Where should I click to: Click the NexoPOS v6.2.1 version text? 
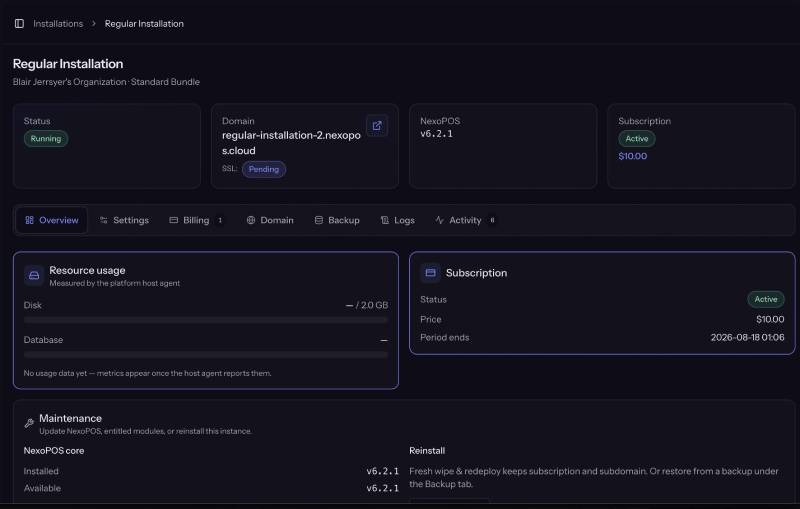click(x=436, y=134)
